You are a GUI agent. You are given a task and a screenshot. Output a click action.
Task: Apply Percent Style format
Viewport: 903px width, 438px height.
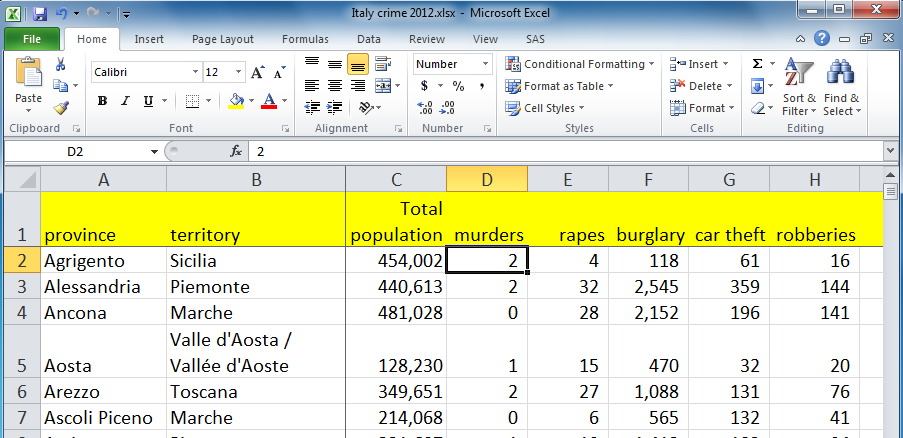pyautogui.click(x=458, y=86)
